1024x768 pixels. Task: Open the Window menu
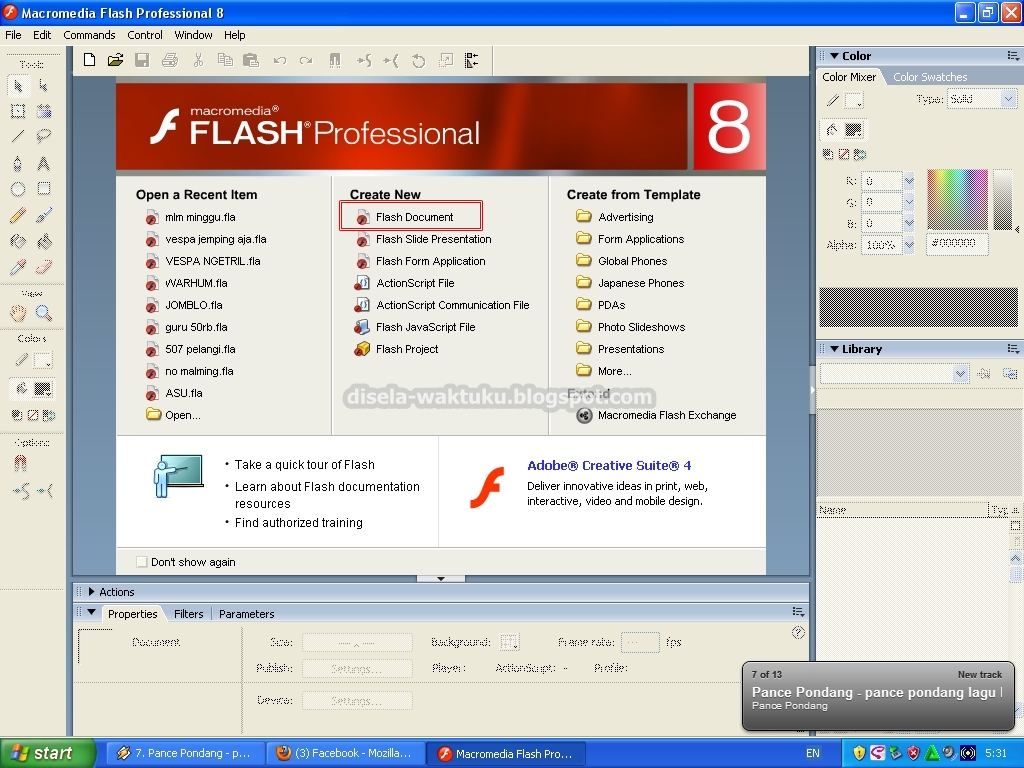click(193, 35)
